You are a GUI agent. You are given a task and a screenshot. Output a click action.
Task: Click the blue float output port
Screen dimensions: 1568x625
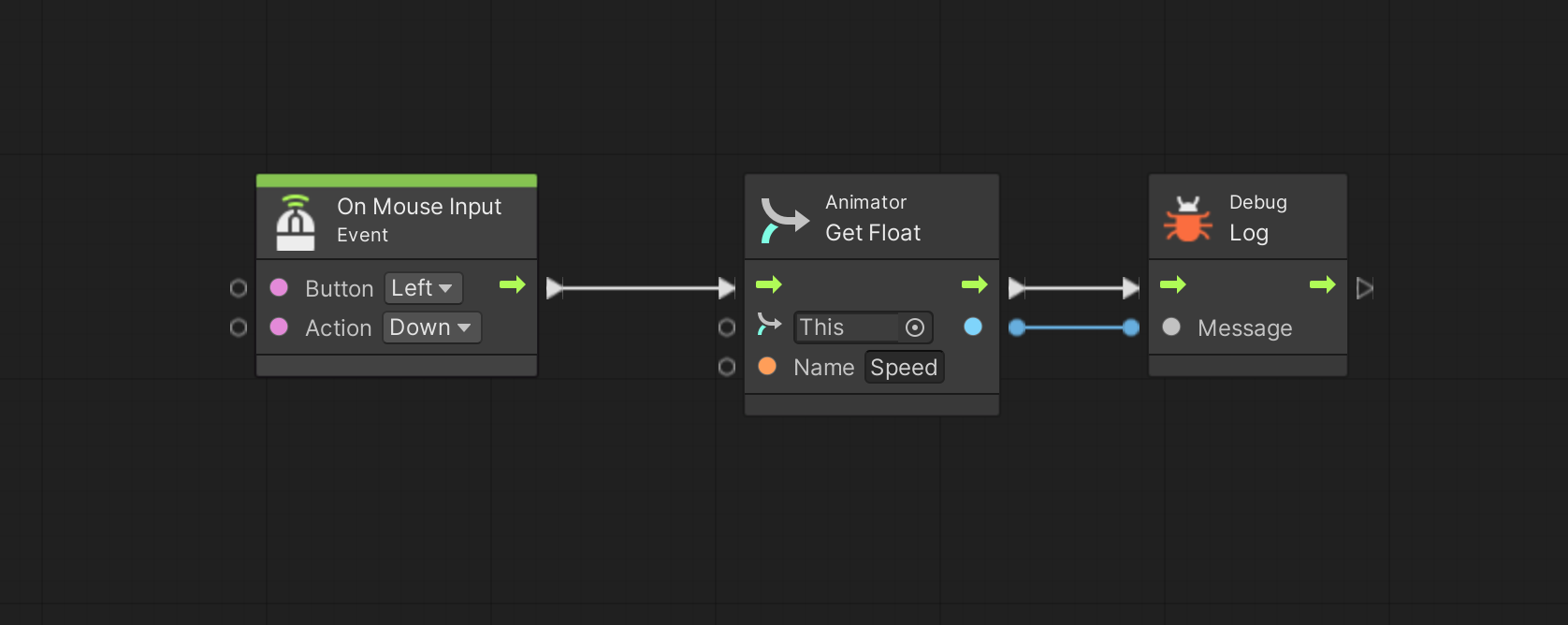pyautogui.click(x=973, y=327)
